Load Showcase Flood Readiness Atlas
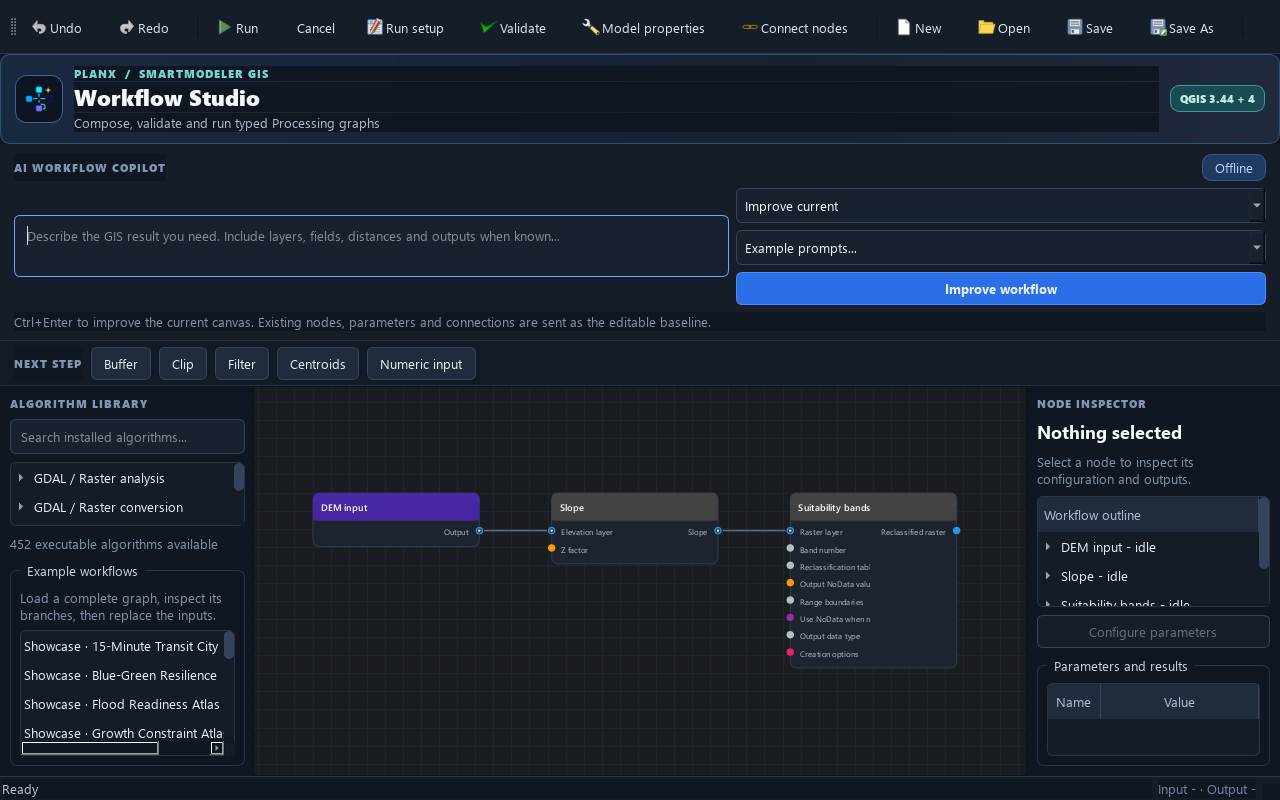 tap(122, 704)
